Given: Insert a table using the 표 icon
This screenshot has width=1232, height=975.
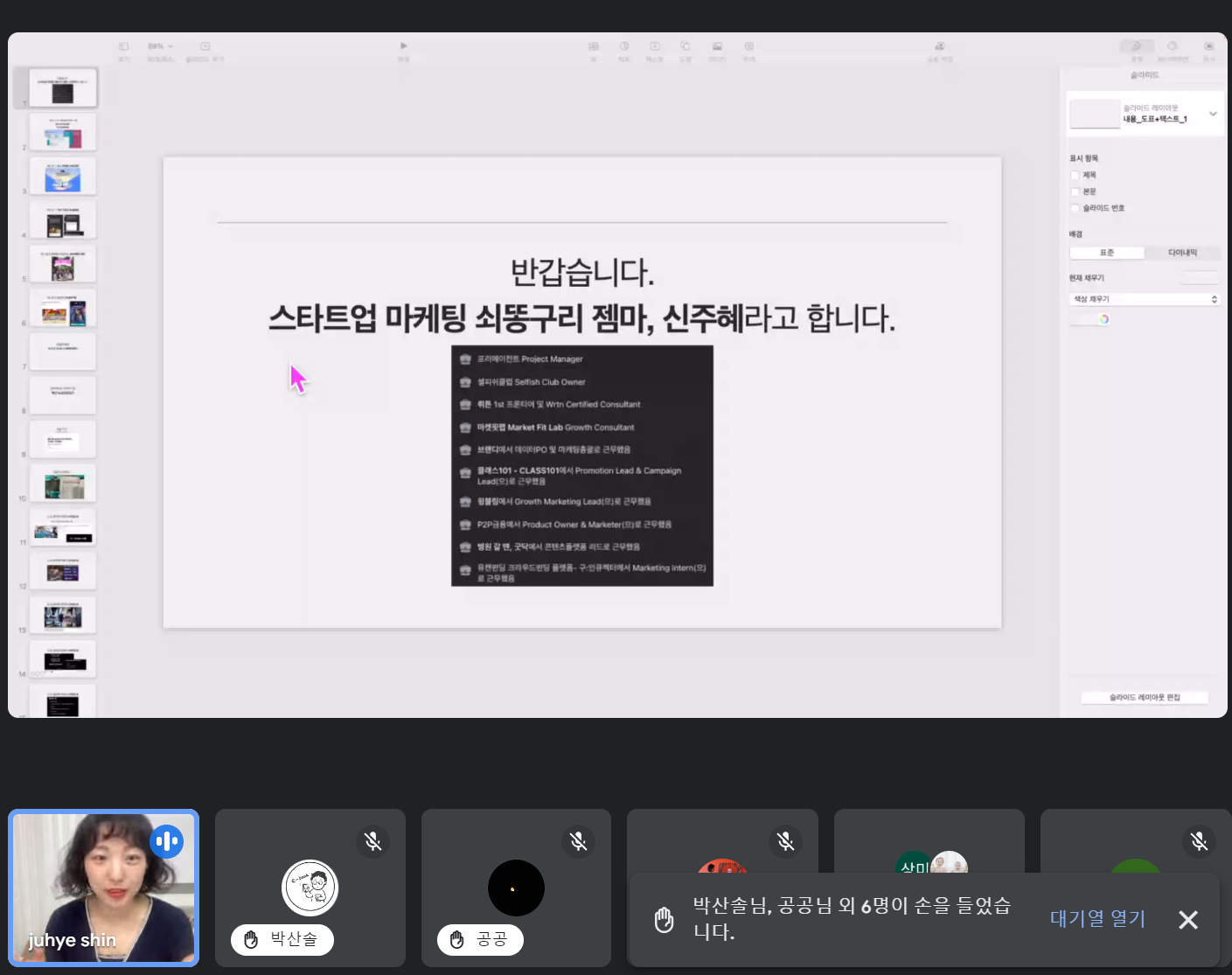Looking at the screenshot, I should point(593,47).
